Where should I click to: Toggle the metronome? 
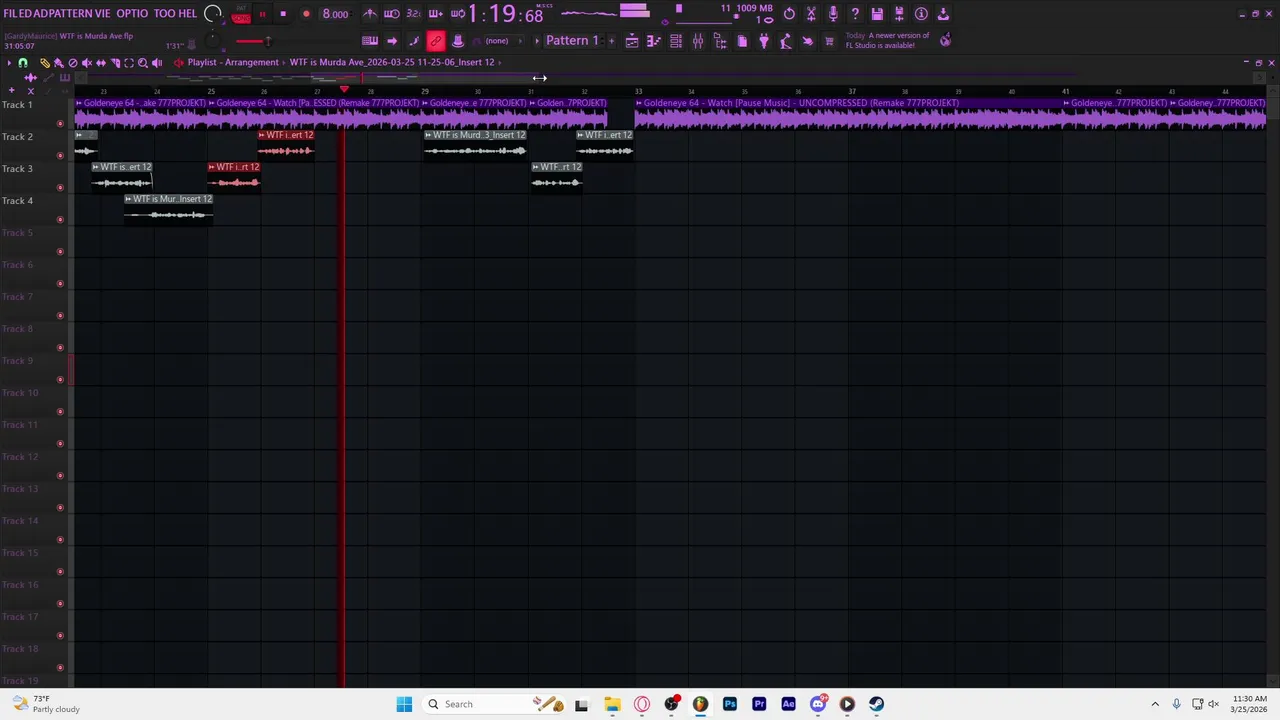369,14
